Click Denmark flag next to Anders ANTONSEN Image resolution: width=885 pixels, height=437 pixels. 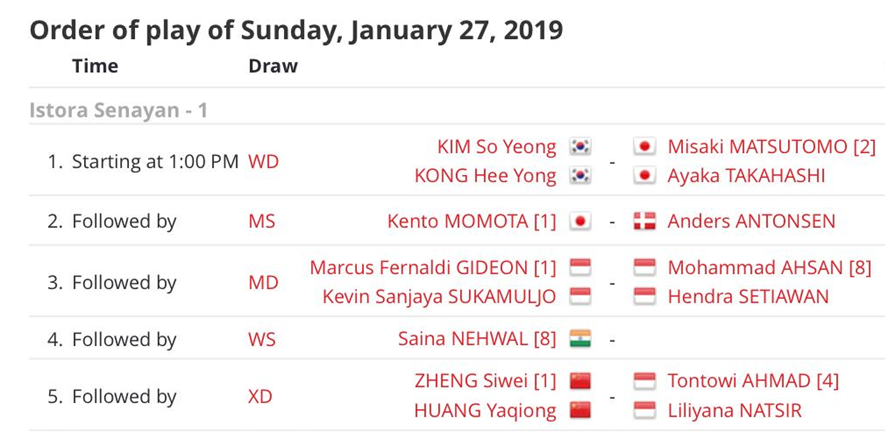point(645,222)
